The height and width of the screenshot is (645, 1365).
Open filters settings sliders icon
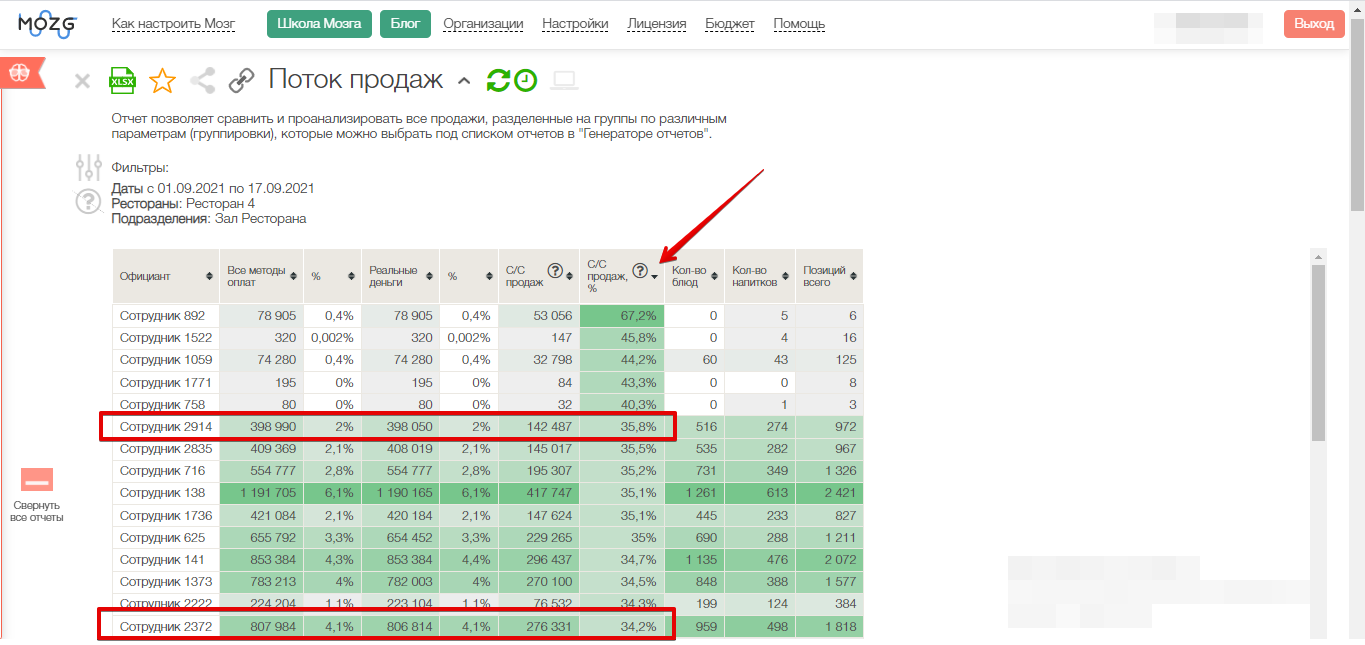89,167
